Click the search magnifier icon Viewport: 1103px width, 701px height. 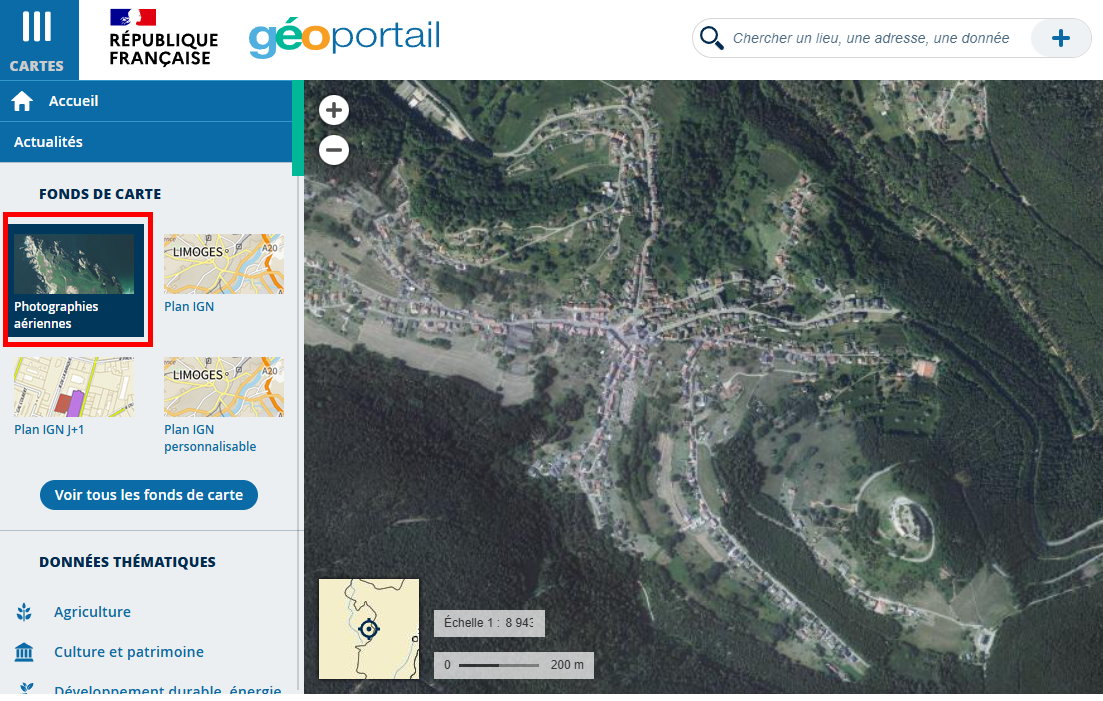pyautogui.click(x=712, y=38)
